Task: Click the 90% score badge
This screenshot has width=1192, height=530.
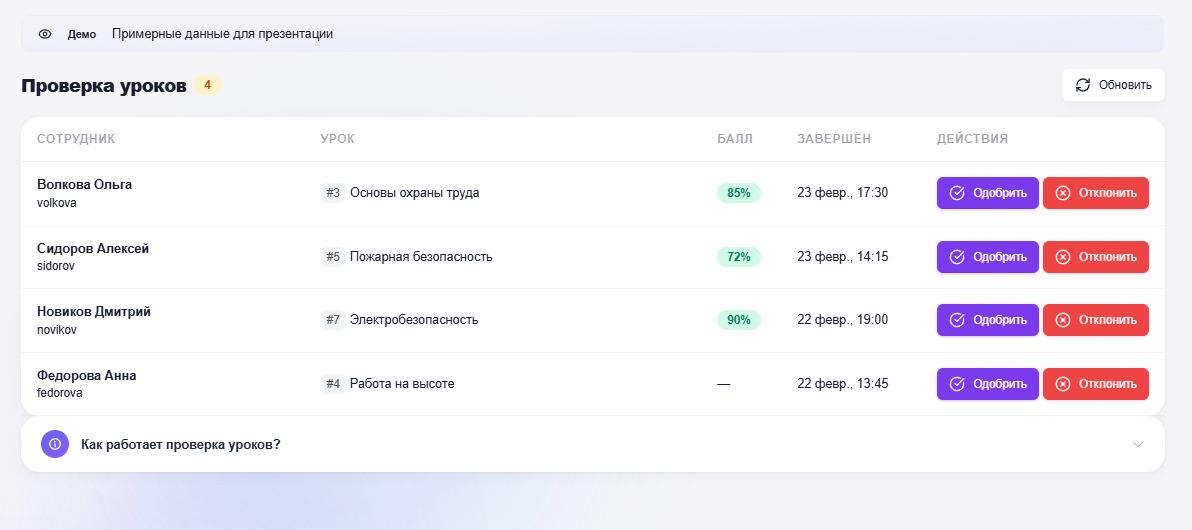Action: 739,320
